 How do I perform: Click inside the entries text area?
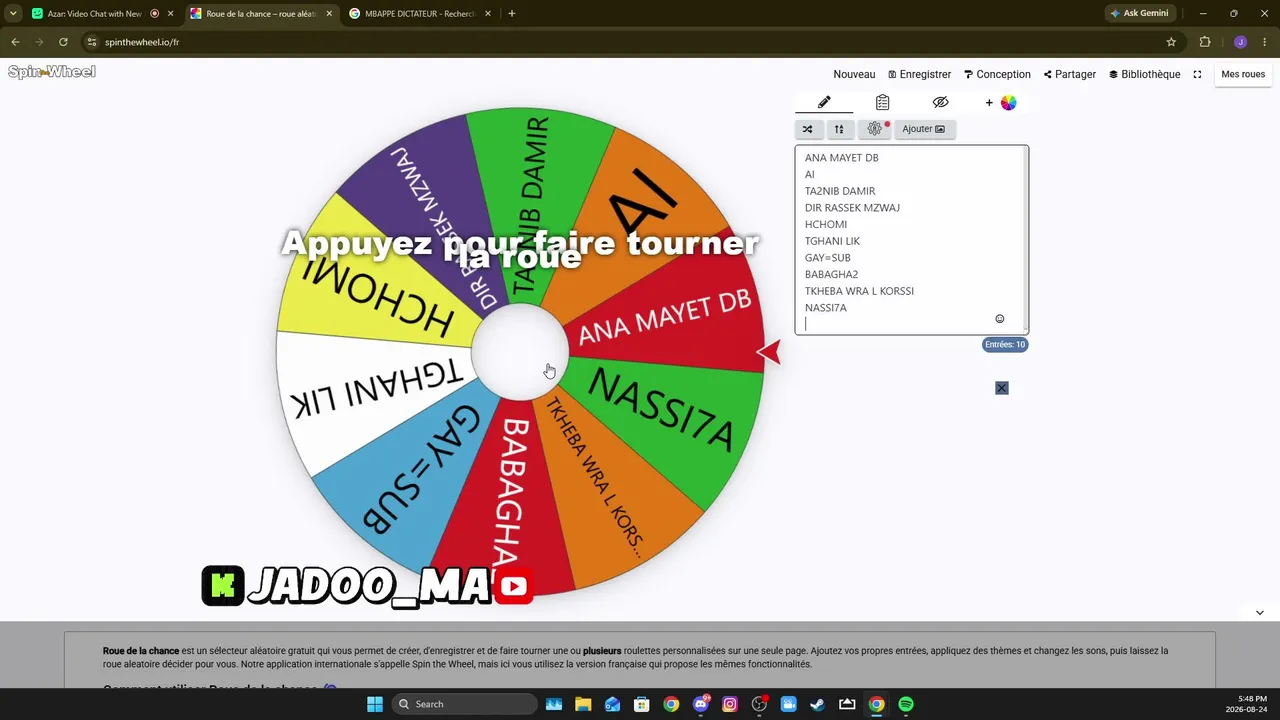(x=911, y=240)
